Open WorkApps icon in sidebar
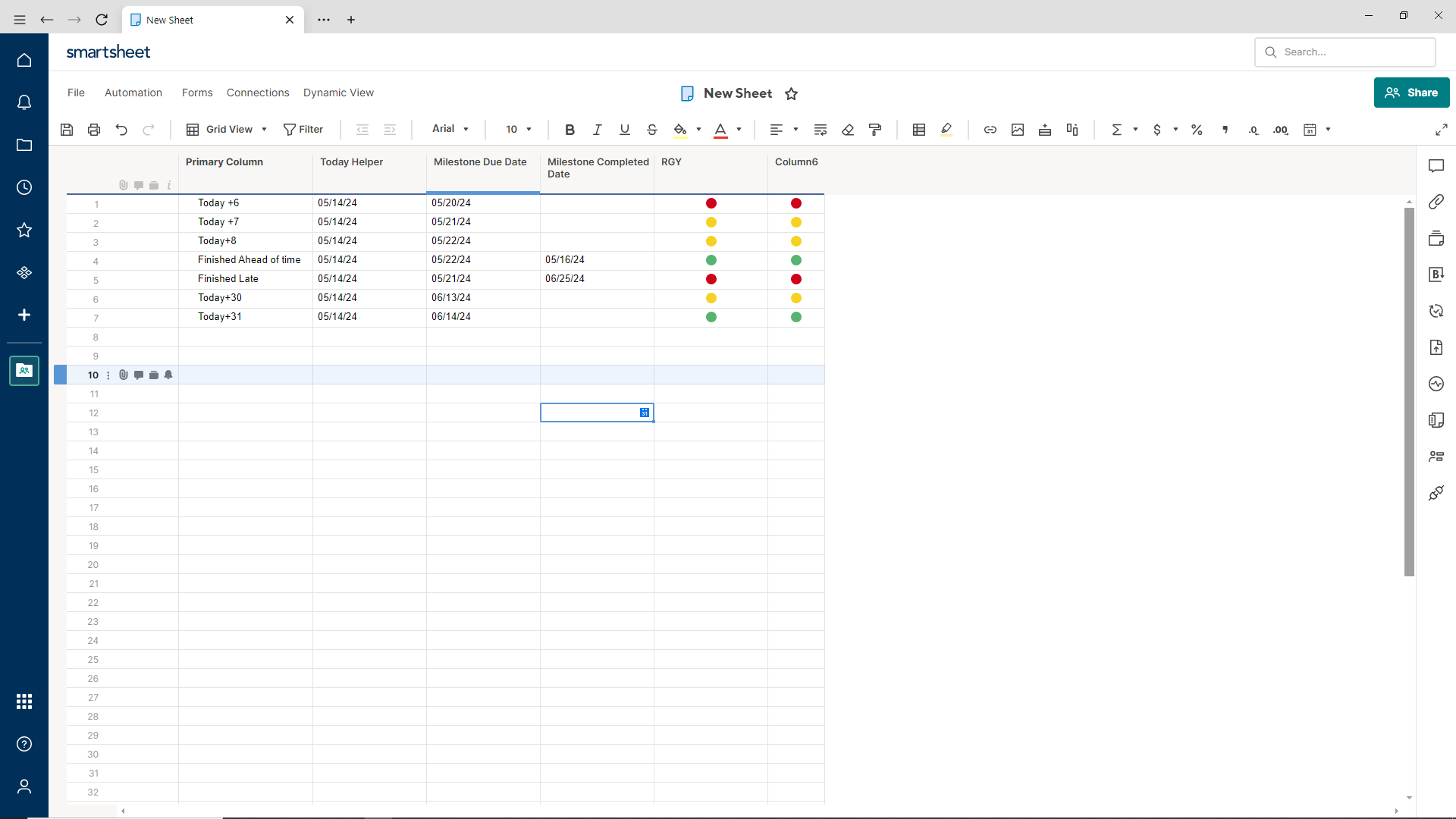Screen dimensions: 1456x819 [24, 272]
